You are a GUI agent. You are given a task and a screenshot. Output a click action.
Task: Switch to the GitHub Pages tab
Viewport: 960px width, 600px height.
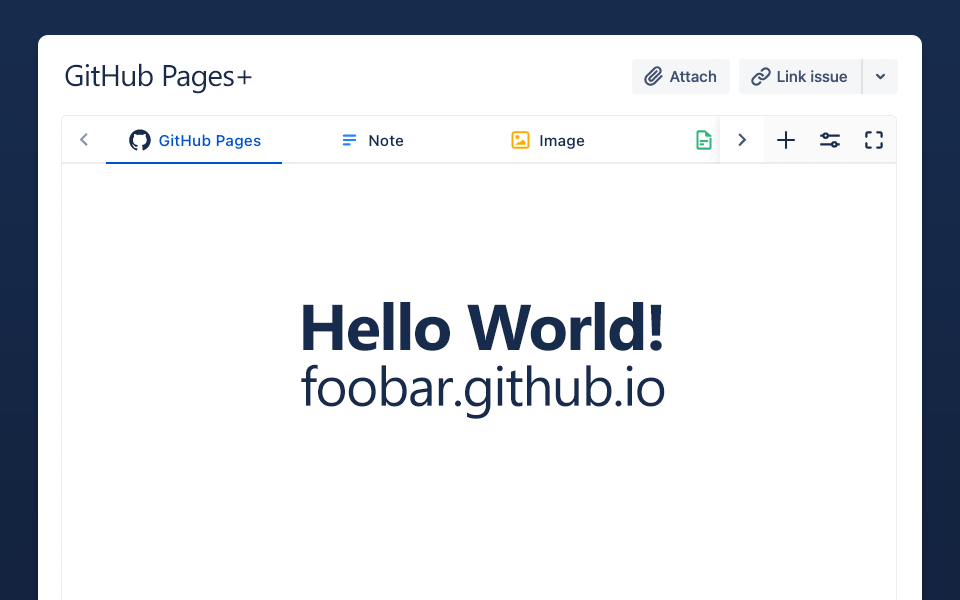(x=209, y=141)
